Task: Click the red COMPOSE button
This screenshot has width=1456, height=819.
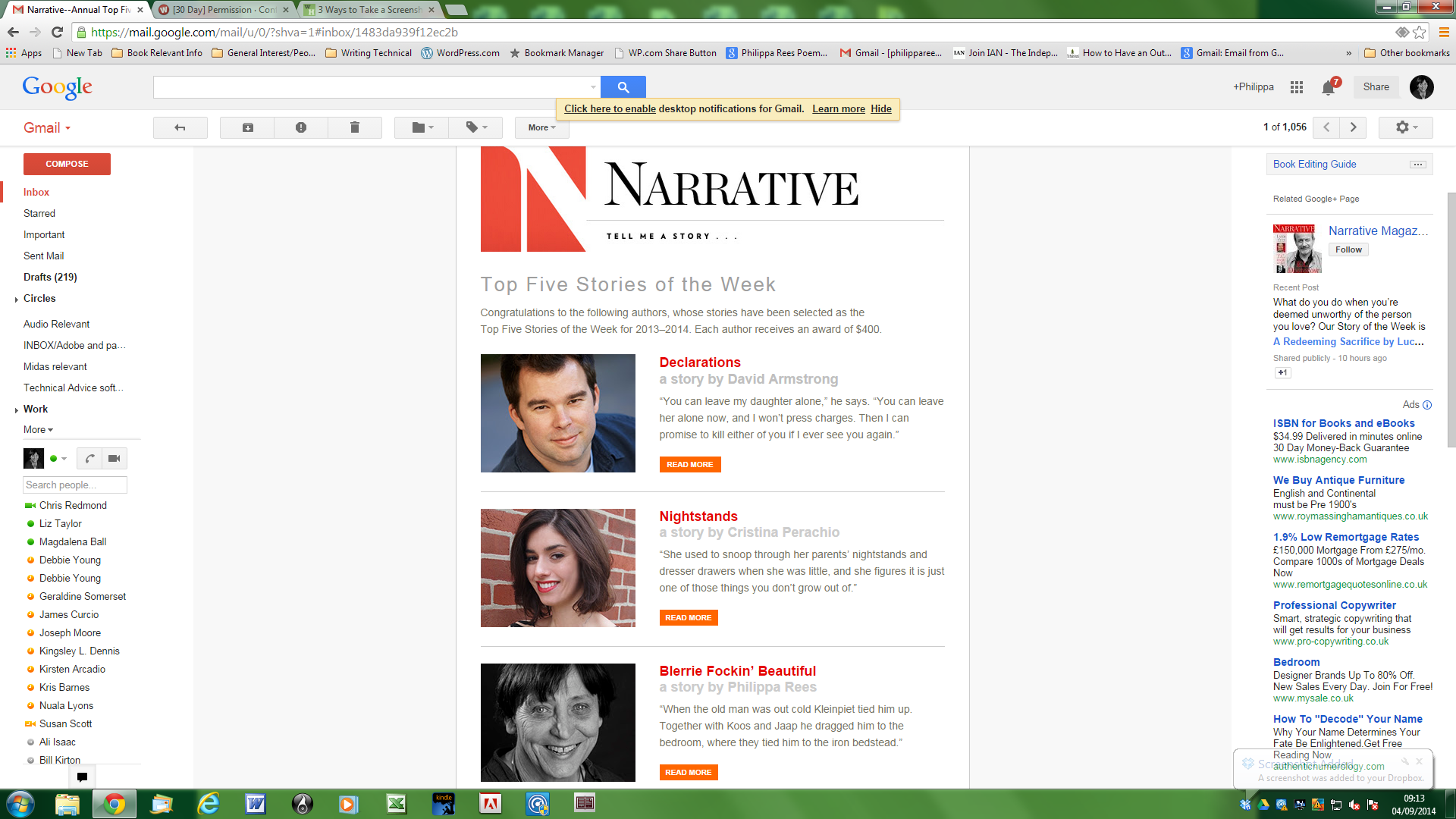Action: [67, 164]
